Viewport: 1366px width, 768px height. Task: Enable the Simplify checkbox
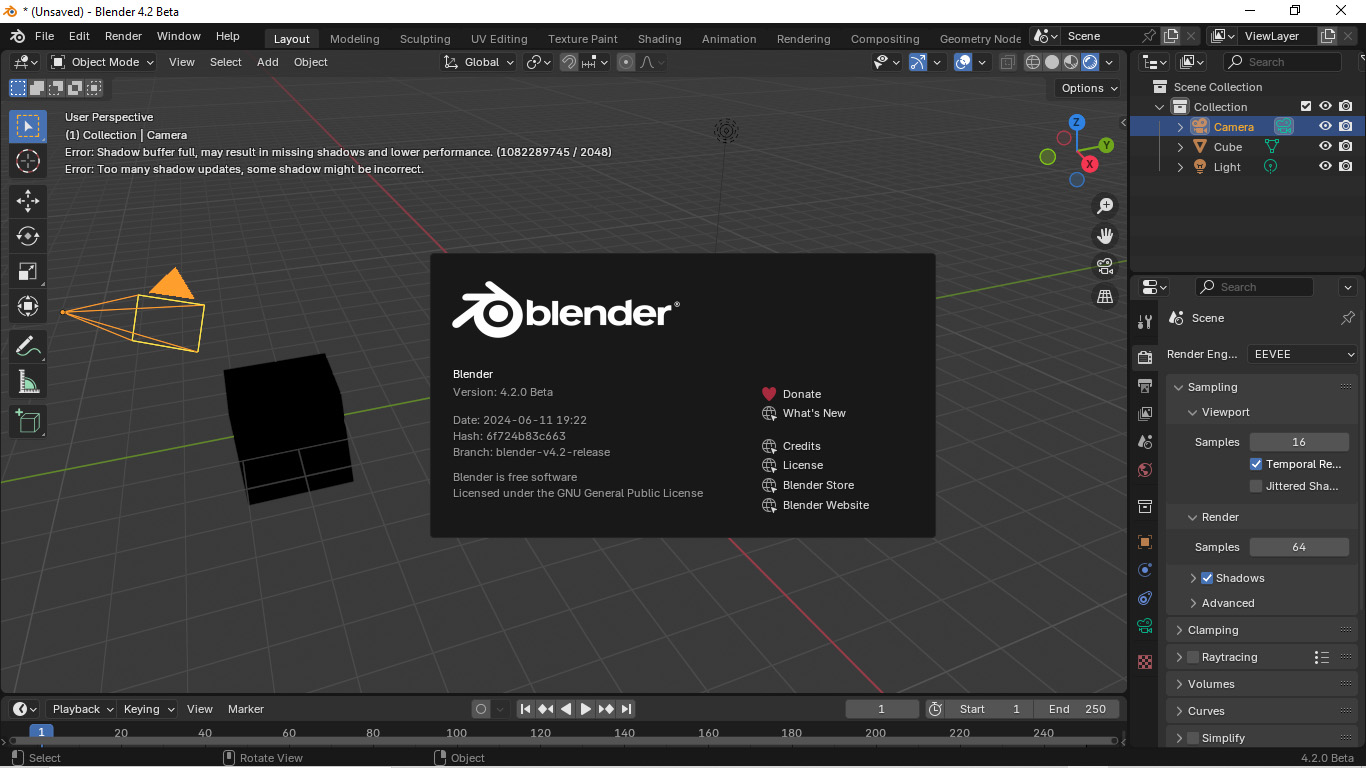click(1193, 738)
